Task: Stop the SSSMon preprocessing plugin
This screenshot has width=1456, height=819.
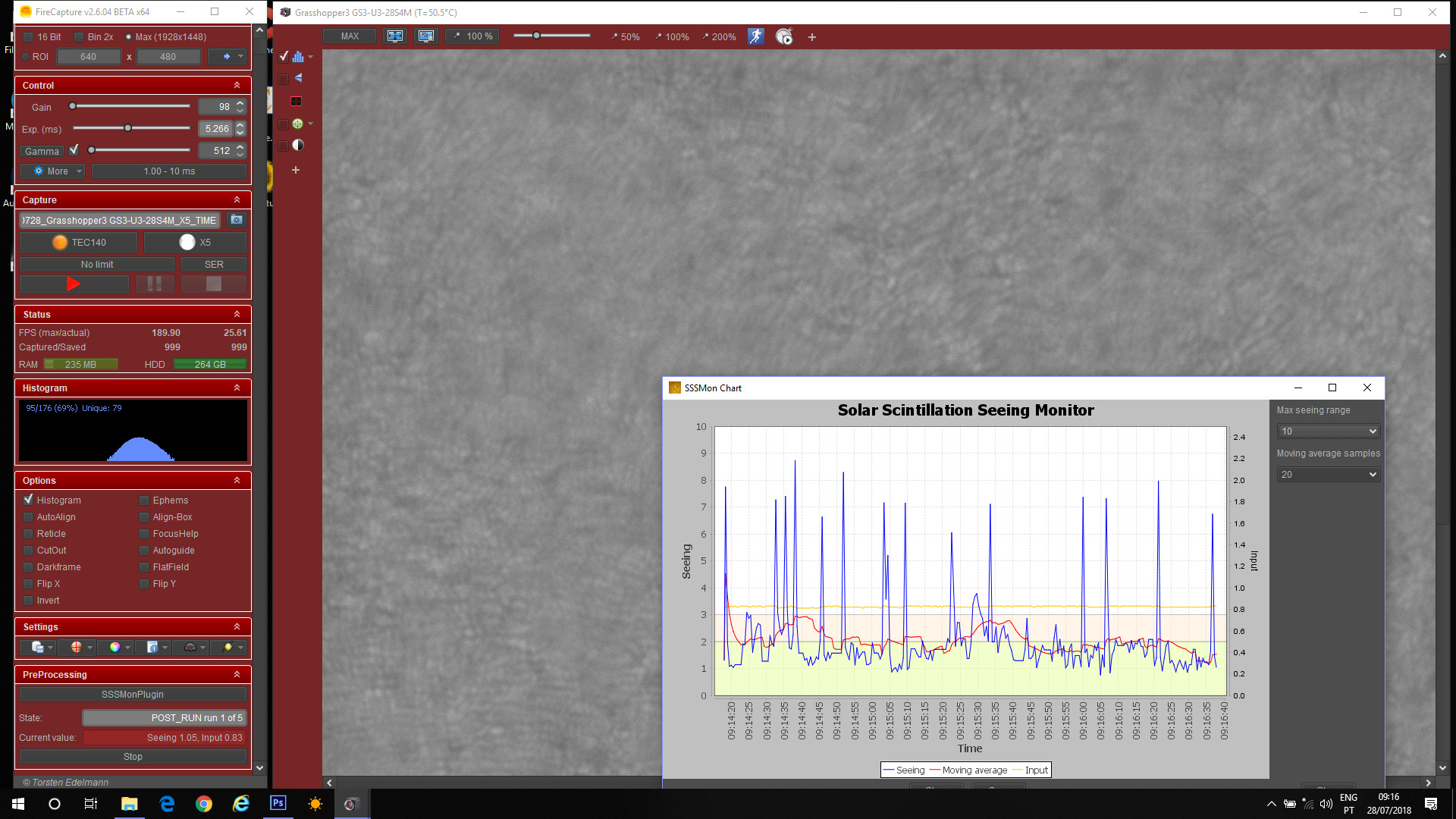Action: point(133,756)
